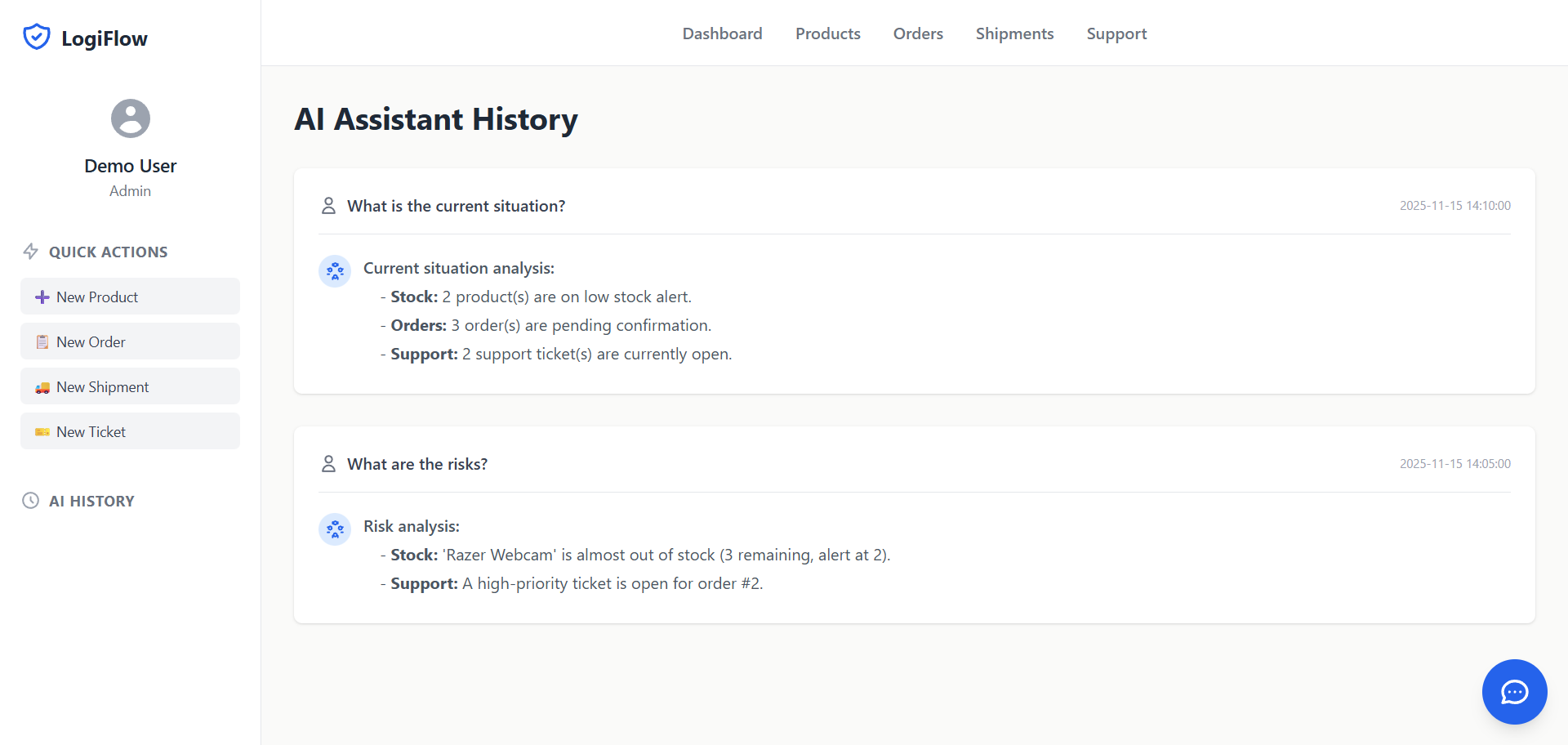
Task: Click the AI bot icon beside Current situation analysis
Action: (x=335, y=271)
